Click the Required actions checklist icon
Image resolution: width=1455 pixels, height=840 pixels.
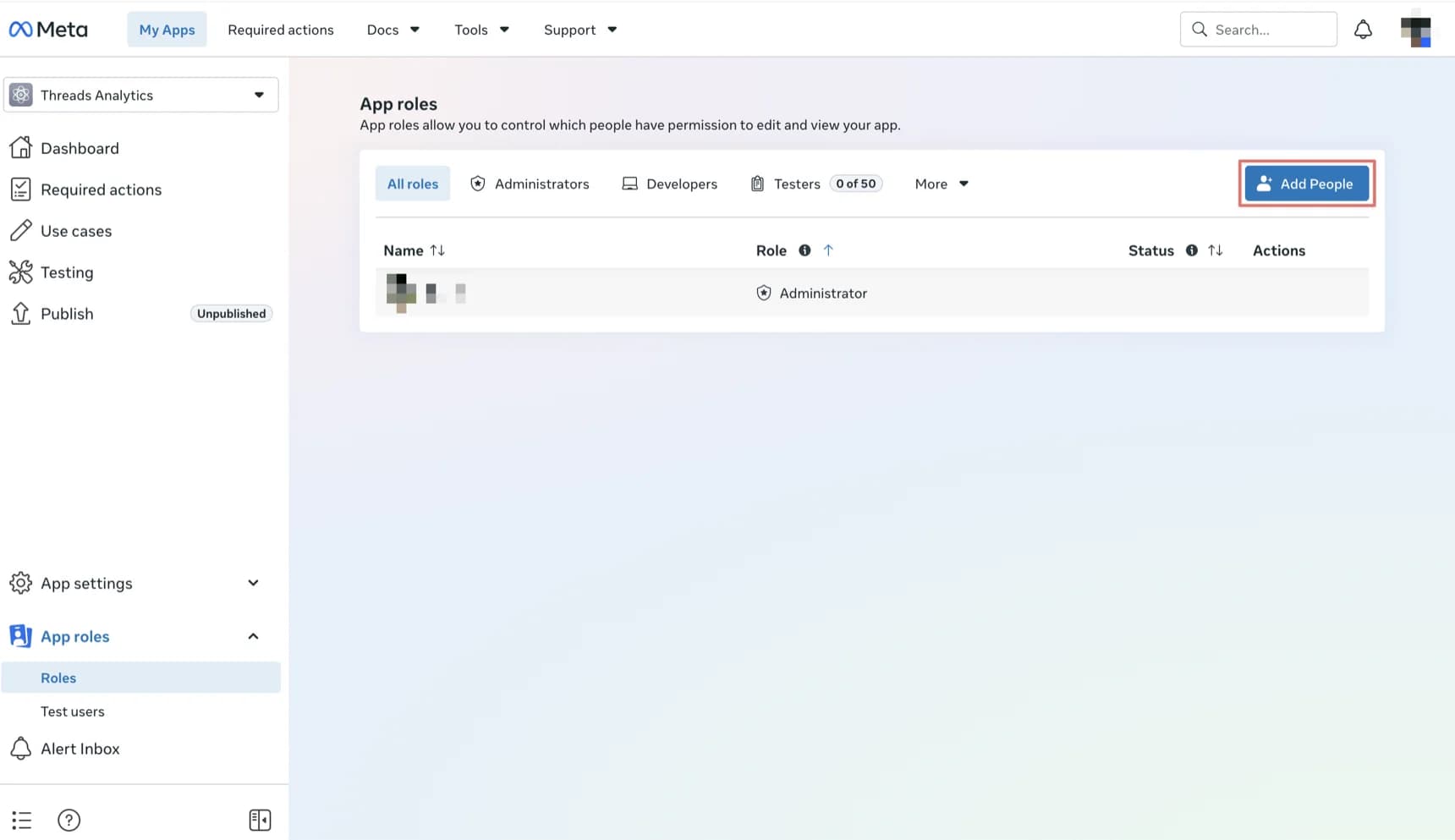tap(21, 189)
